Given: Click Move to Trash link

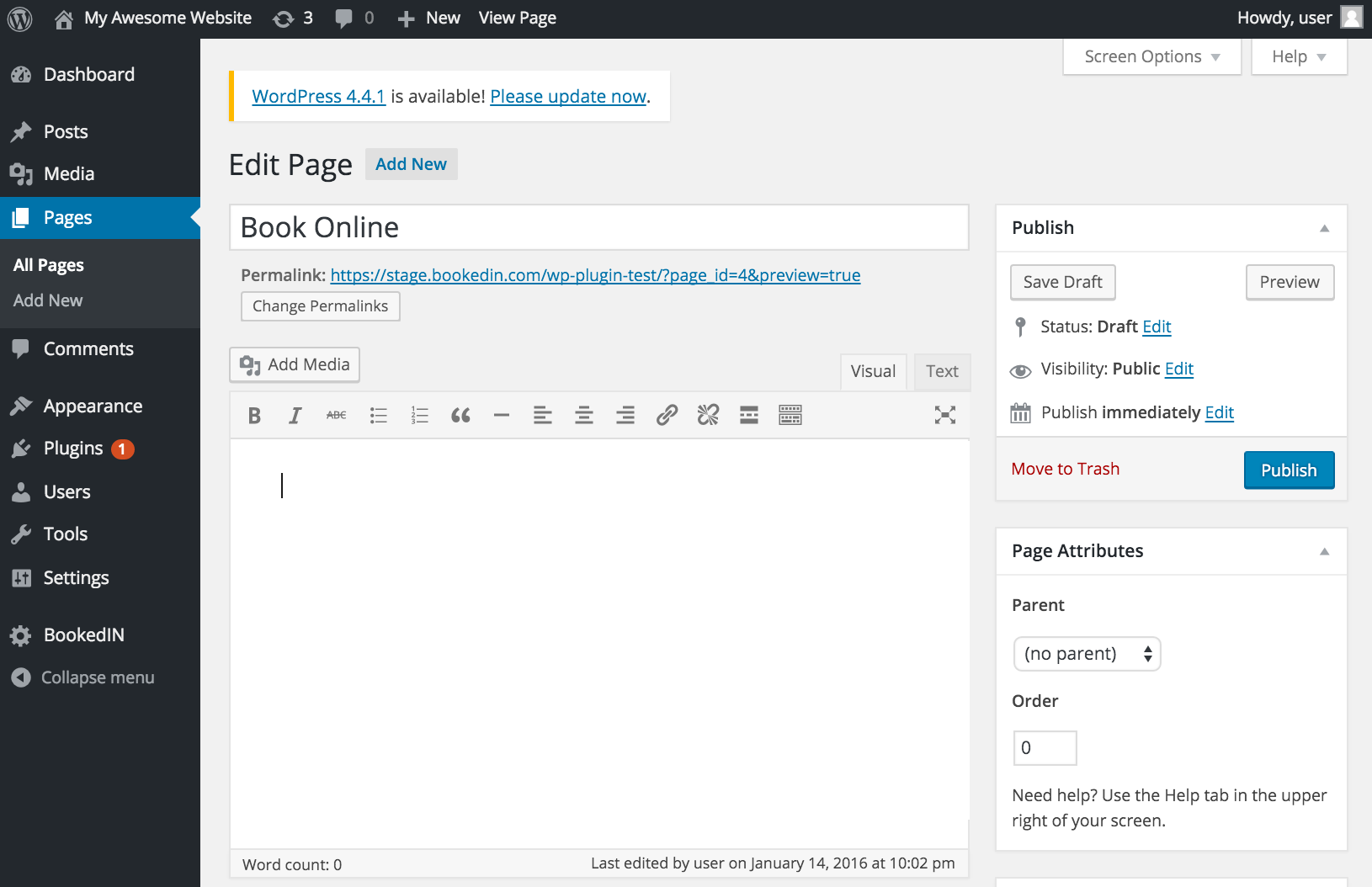Looking at the screenshot, I should point(1065,469).
